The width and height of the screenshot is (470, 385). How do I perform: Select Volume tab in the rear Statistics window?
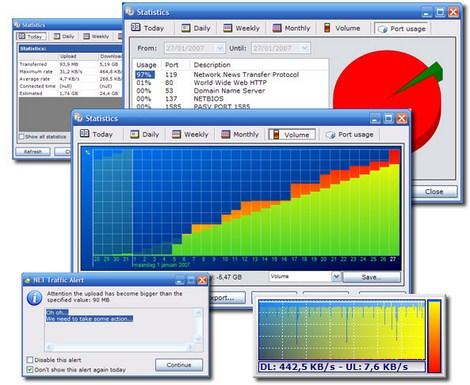coord(343,28)
